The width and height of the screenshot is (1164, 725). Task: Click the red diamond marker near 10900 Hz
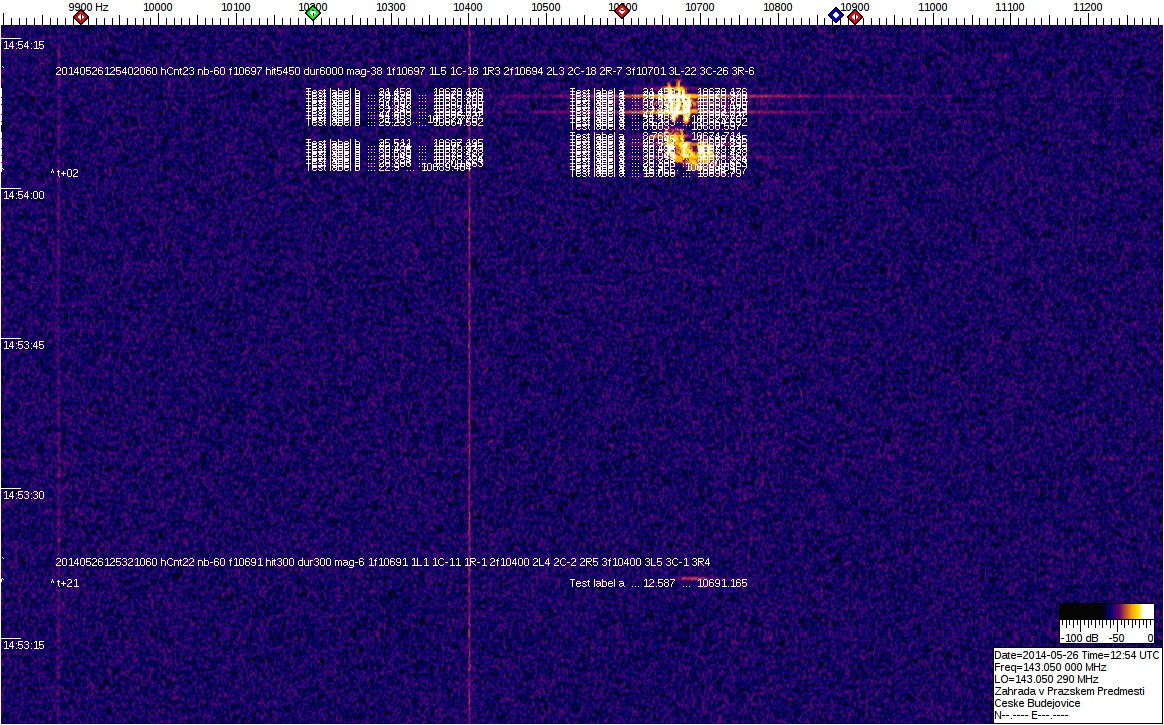click(855, 16)
